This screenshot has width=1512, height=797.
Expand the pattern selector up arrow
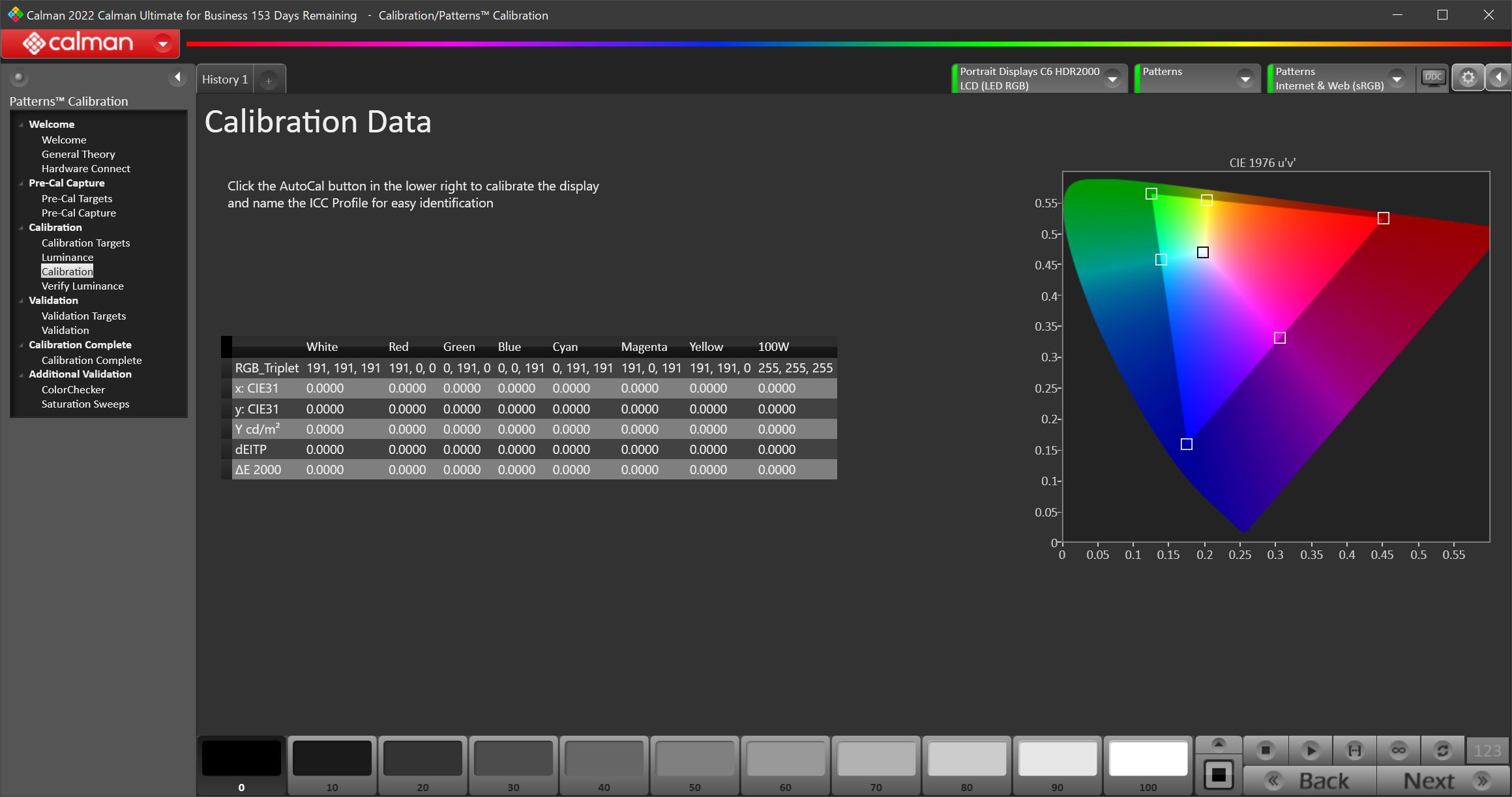point(1218,744)
